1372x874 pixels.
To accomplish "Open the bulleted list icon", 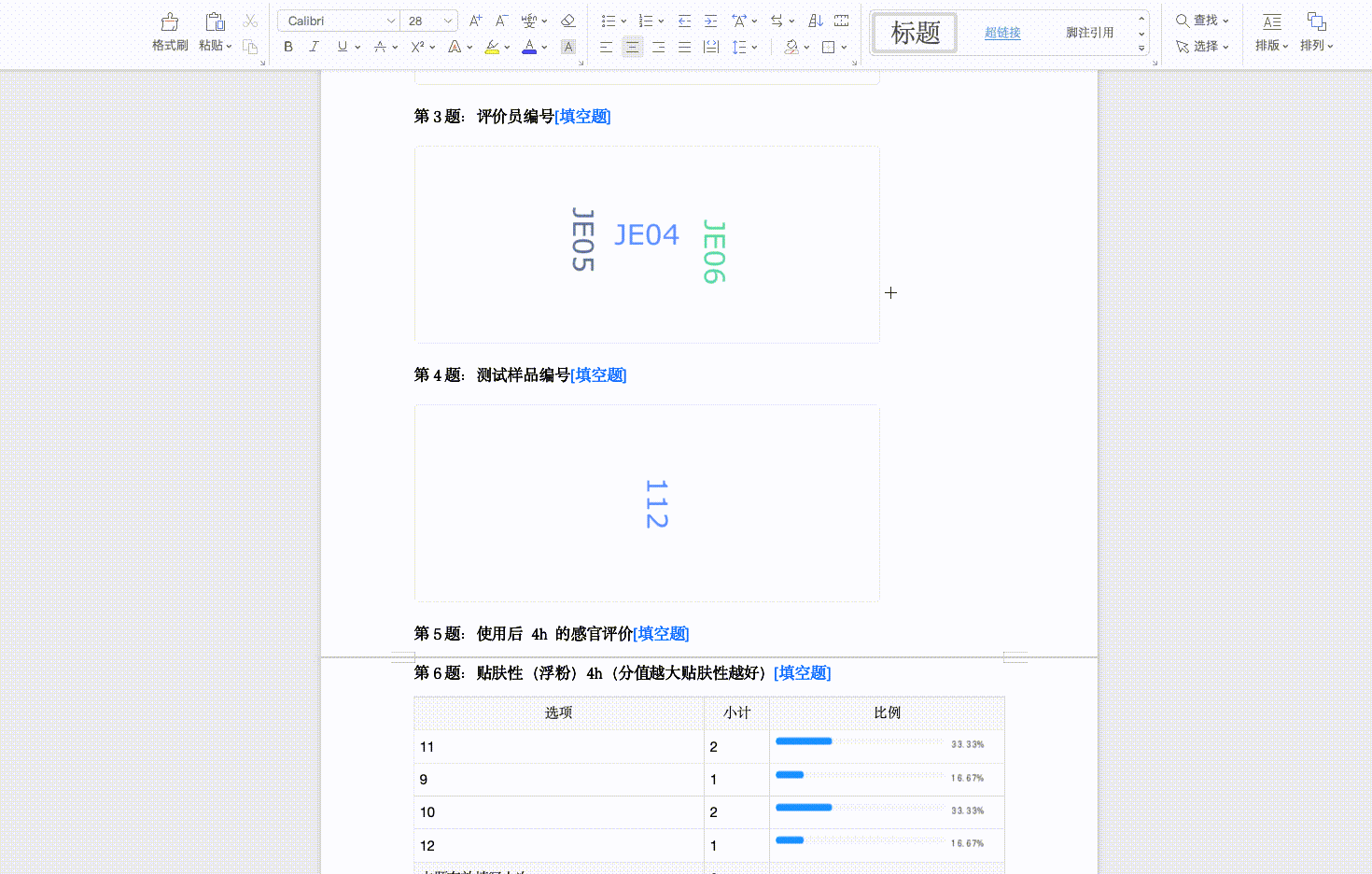I will (609, 21).
